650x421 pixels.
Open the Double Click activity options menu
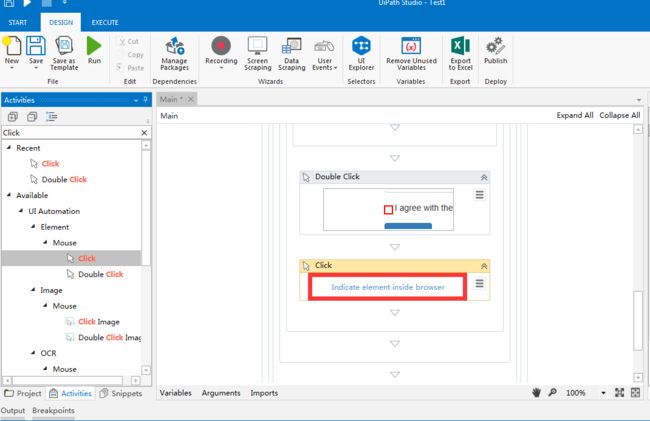tap(479, 195)
